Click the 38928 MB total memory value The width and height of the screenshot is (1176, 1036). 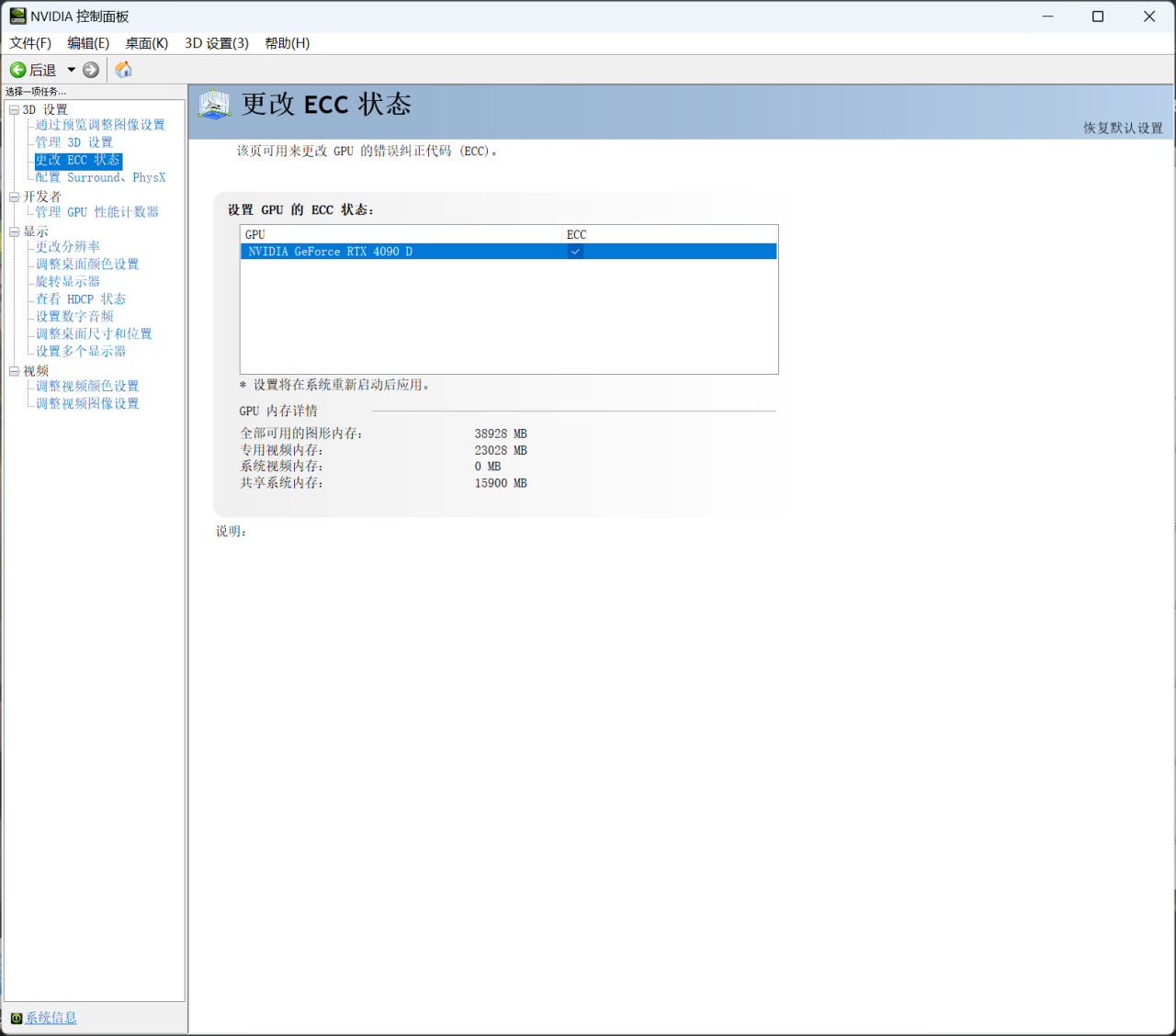(x=501, y=434)
